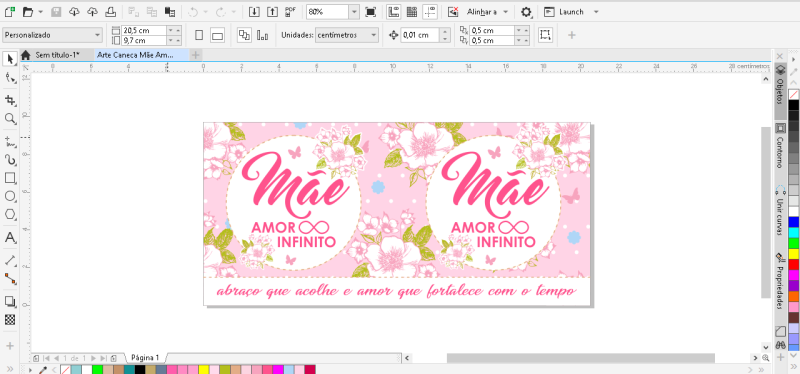Open the dropdown arrow next to Open
The width and height of the screenshot is (800, 374).
pos(40,12)
